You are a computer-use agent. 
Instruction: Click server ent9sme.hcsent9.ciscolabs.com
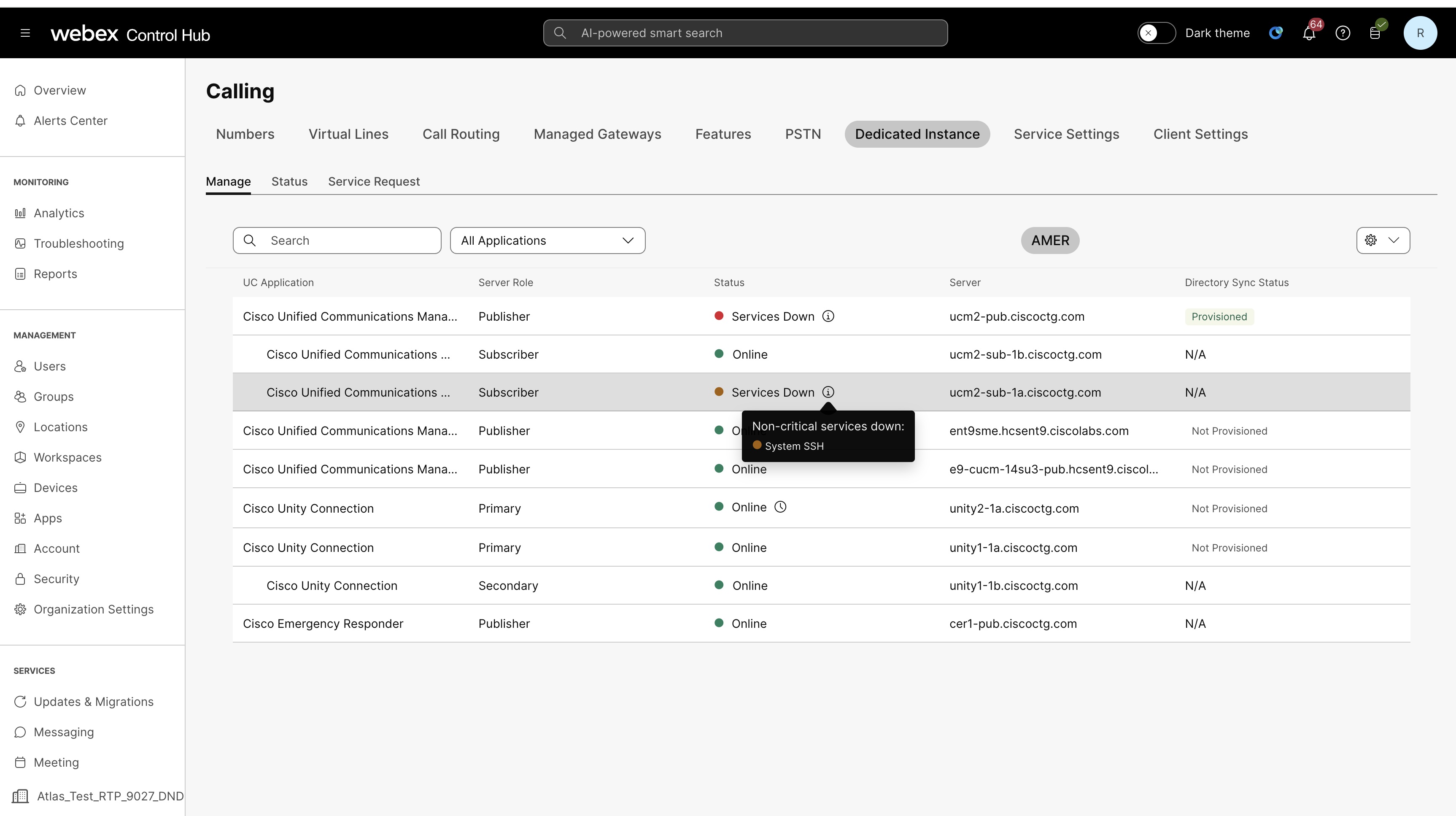coord(1039,431)
